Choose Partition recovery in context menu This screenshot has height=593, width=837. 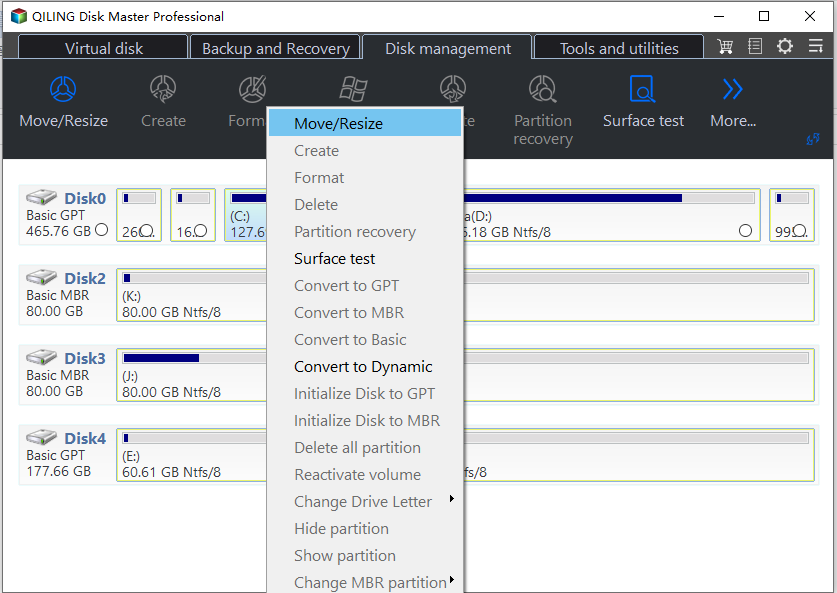[x=365, y=232]
